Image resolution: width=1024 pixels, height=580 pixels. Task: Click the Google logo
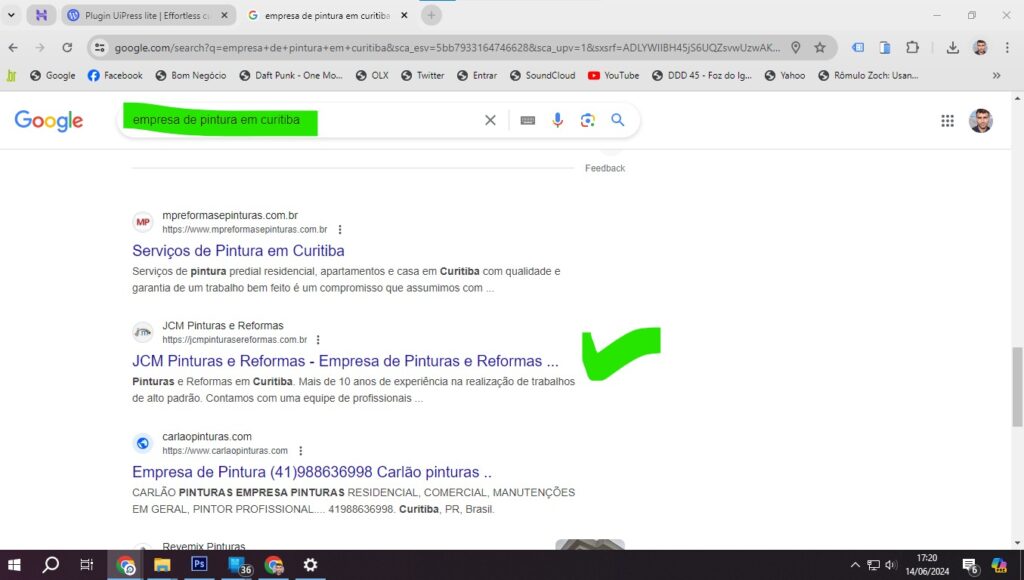(x=48, y=121)
